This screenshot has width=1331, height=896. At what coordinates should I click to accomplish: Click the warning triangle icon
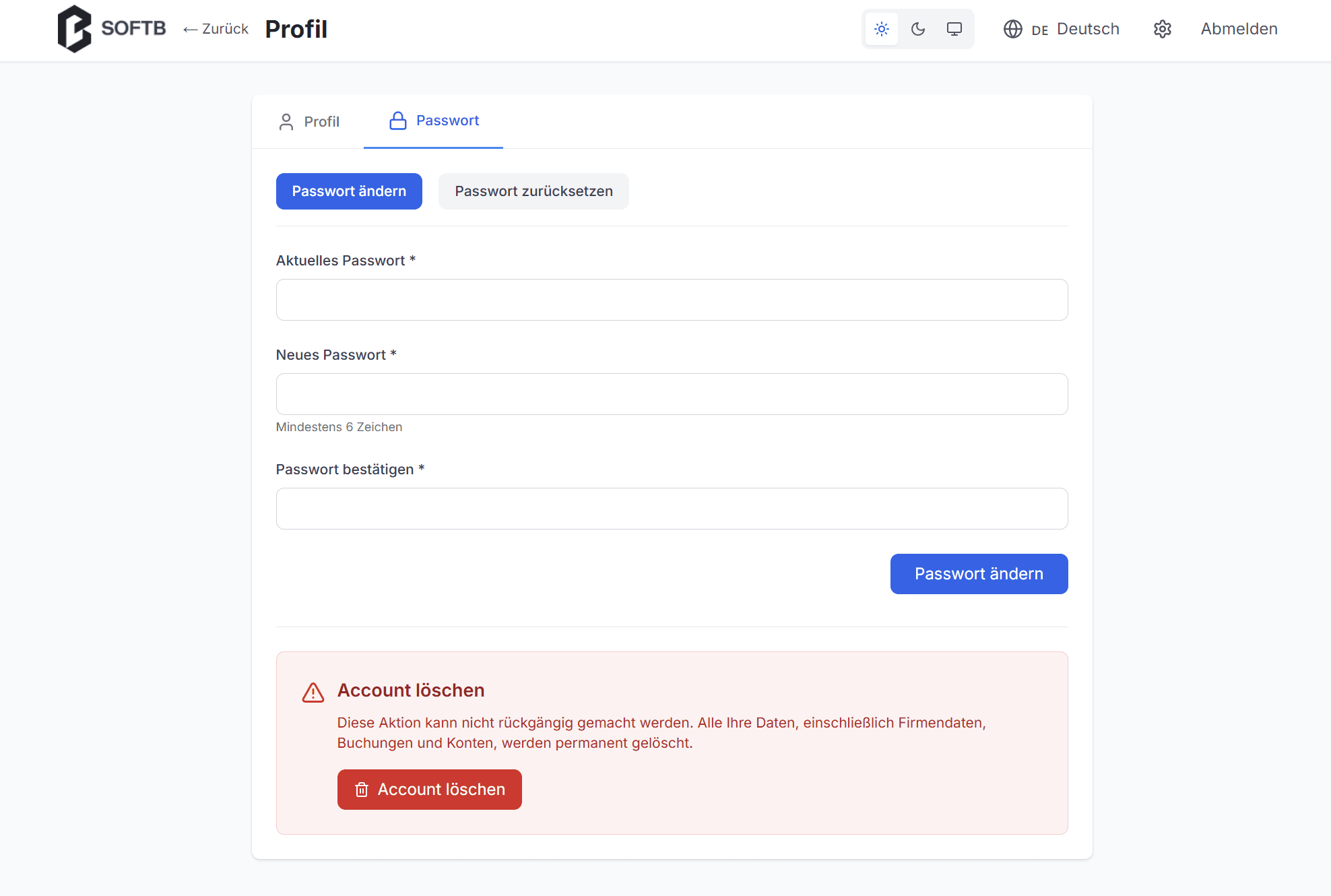(313, 693)
